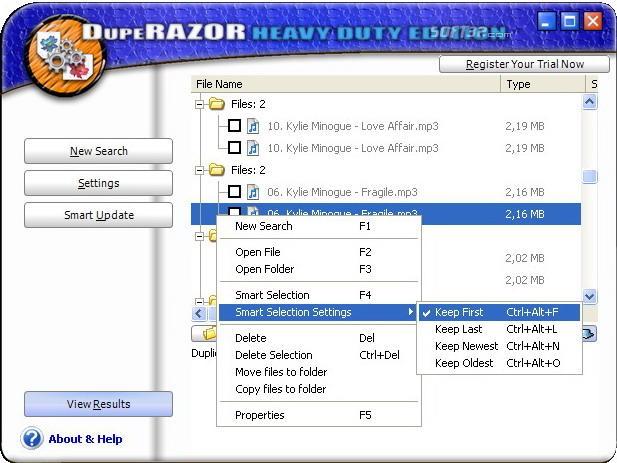This screenshot has height=463, width=617.
Task: Check the first Love Affair.mp3 checkbox
Action: (235, 126)
